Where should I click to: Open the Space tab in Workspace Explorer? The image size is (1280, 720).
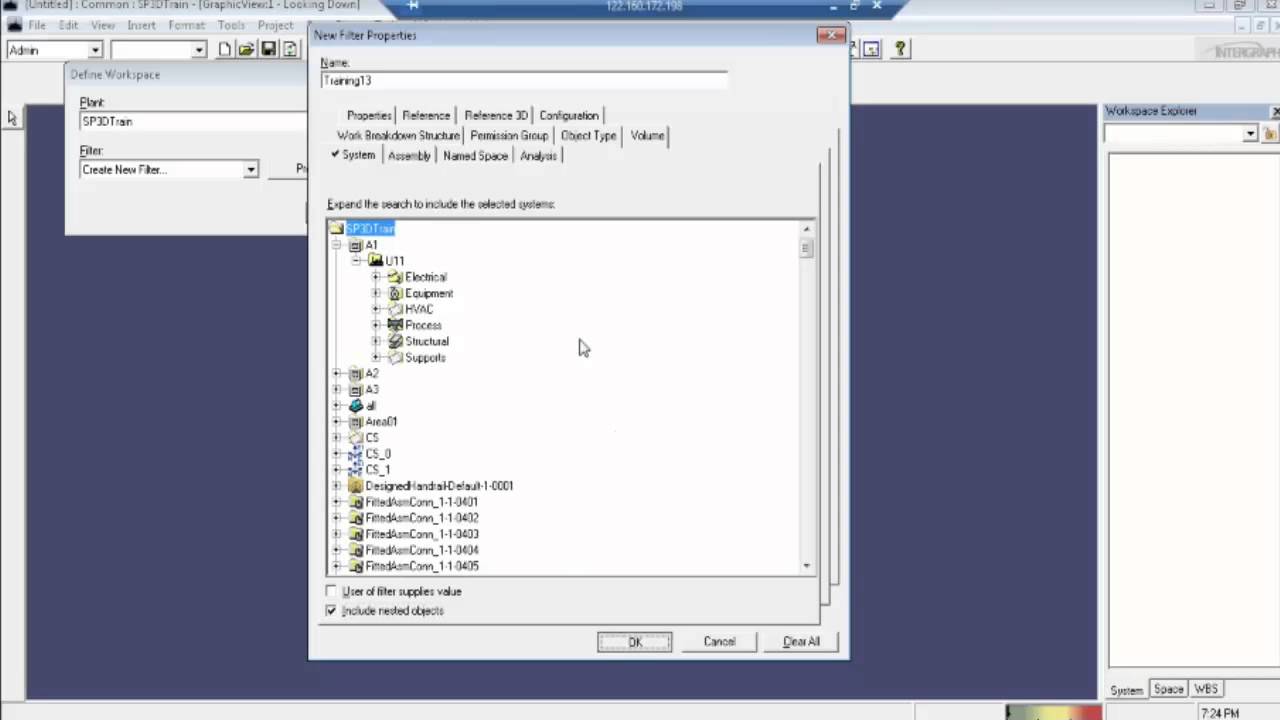point(1168,689)
